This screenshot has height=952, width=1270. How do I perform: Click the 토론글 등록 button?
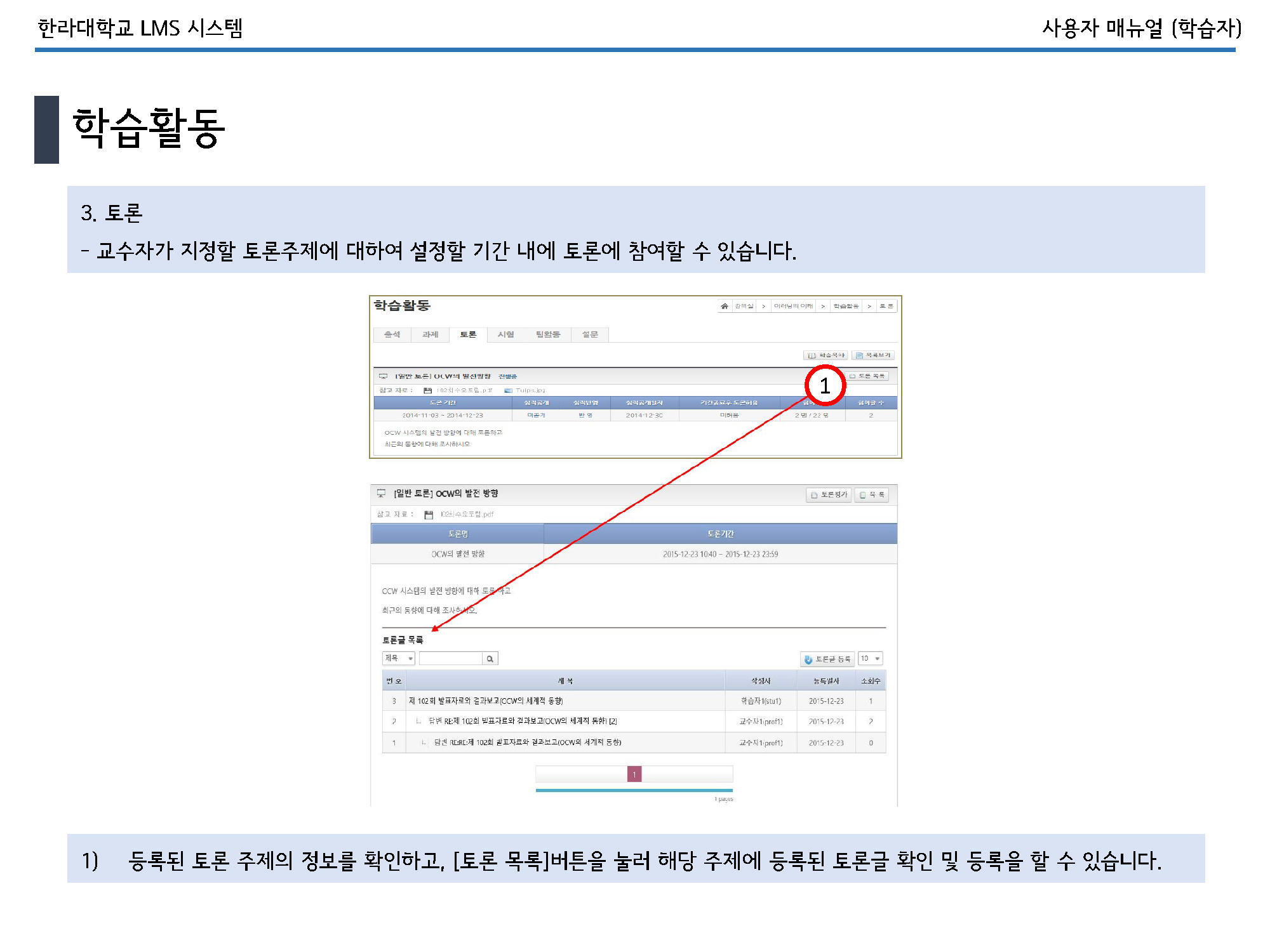tap(827, 659)
